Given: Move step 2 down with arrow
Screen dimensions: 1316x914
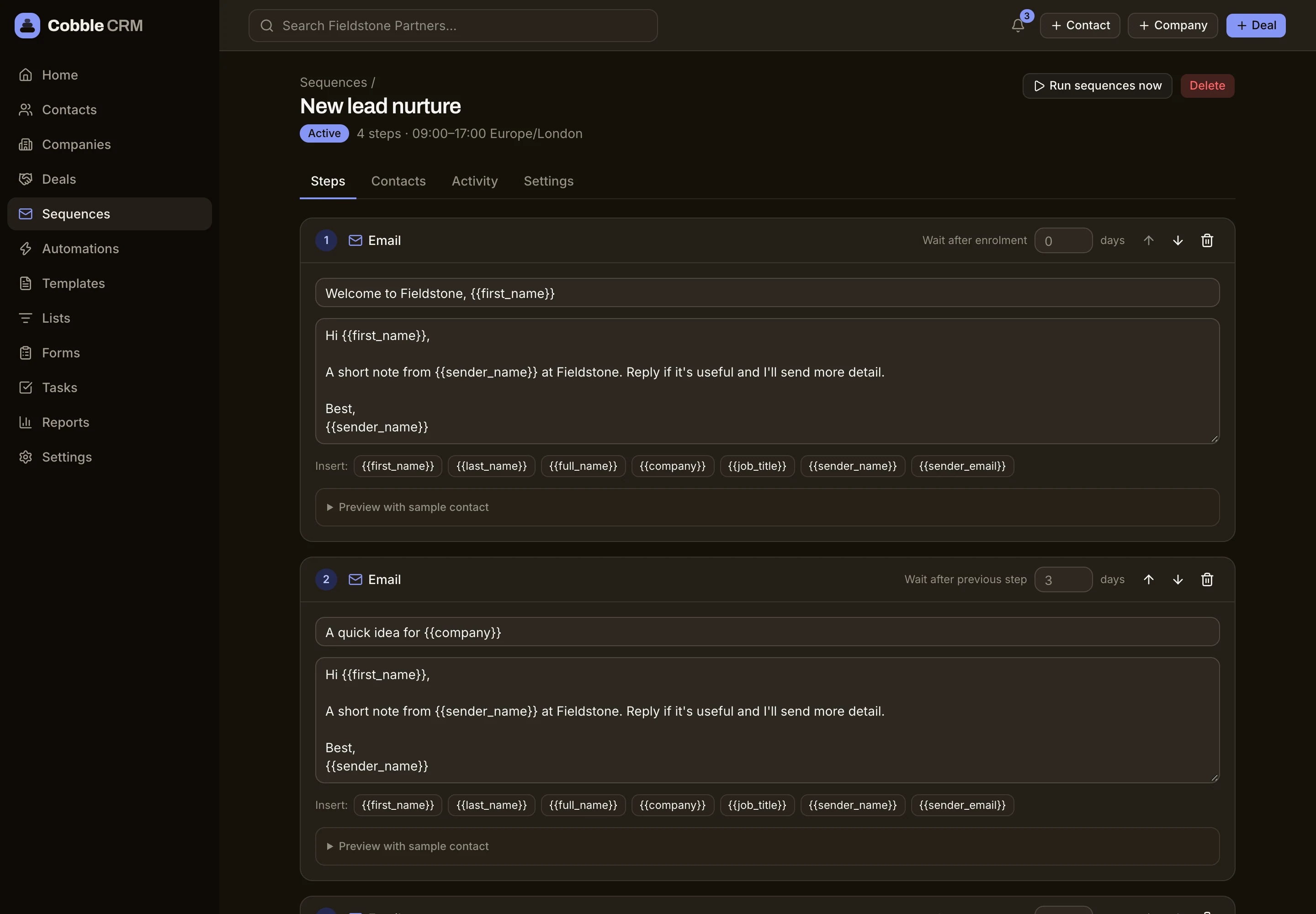Looking at the screenshot, I should 1178,579.
